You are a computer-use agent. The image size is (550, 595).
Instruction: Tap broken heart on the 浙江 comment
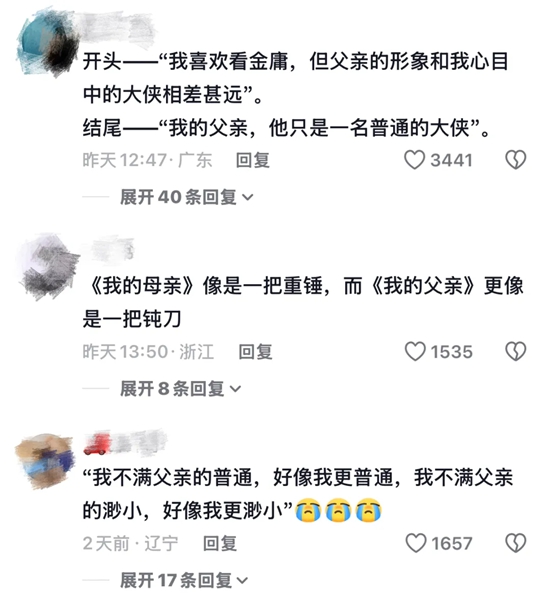coord(515,351)
